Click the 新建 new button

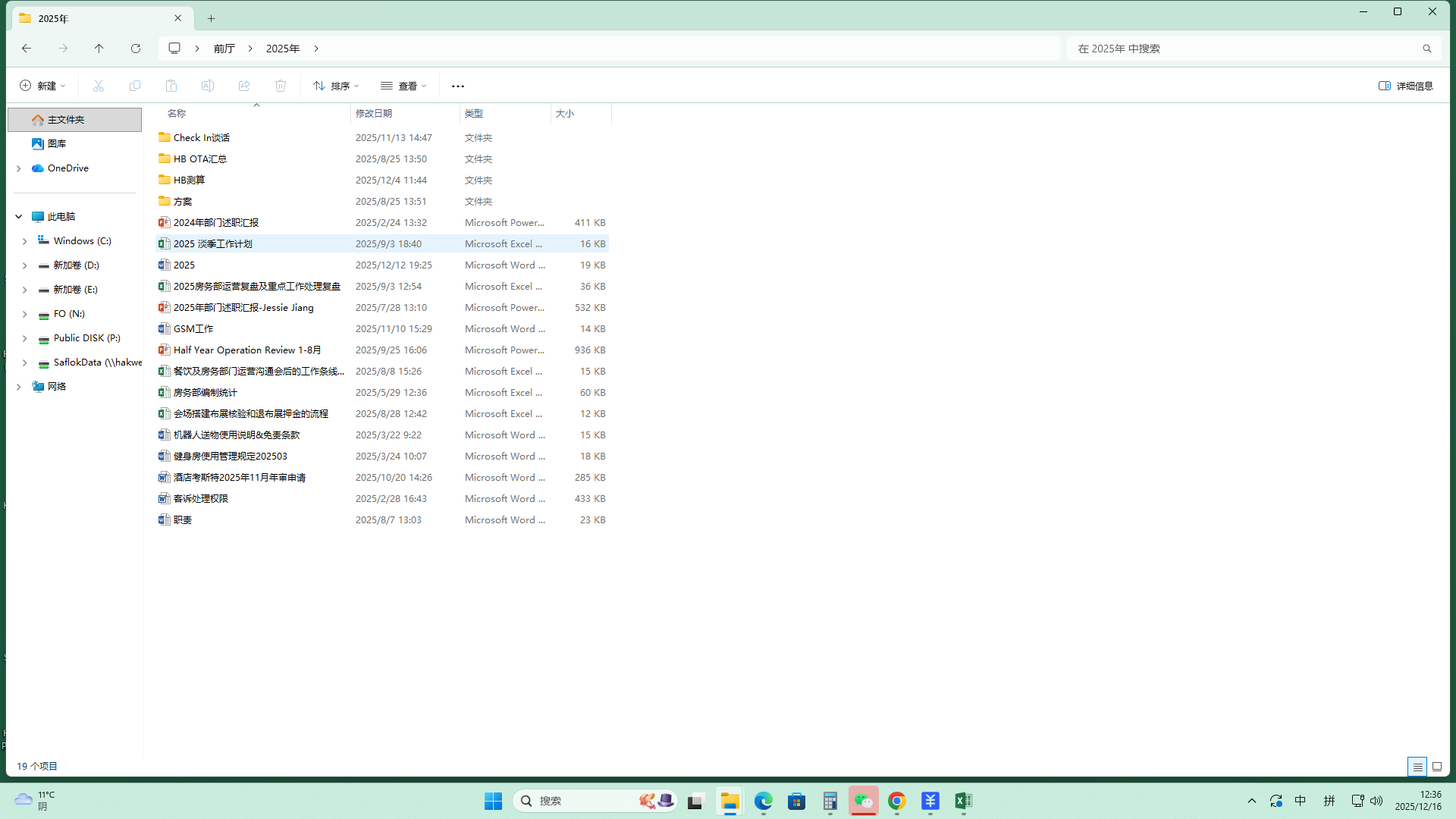tap(42, 86)
